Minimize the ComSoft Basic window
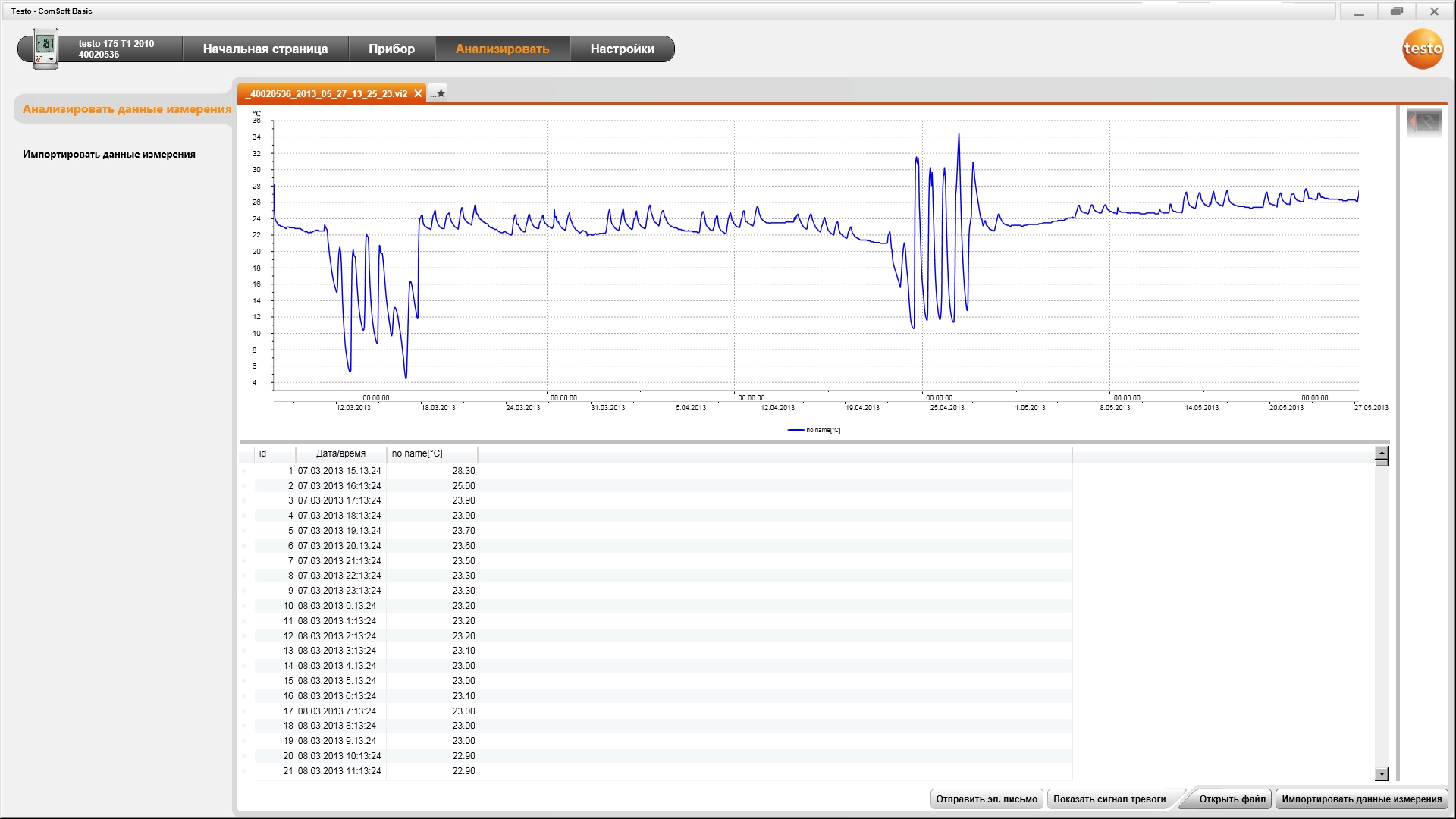This screenshot has width=1456, height=819. 1359,12
